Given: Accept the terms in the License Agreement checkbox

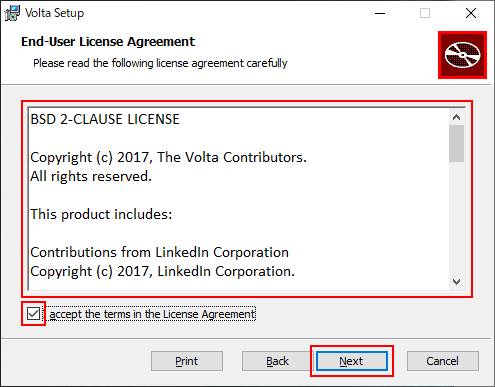Looking at the screenshot, I should [x=33, y=314].
